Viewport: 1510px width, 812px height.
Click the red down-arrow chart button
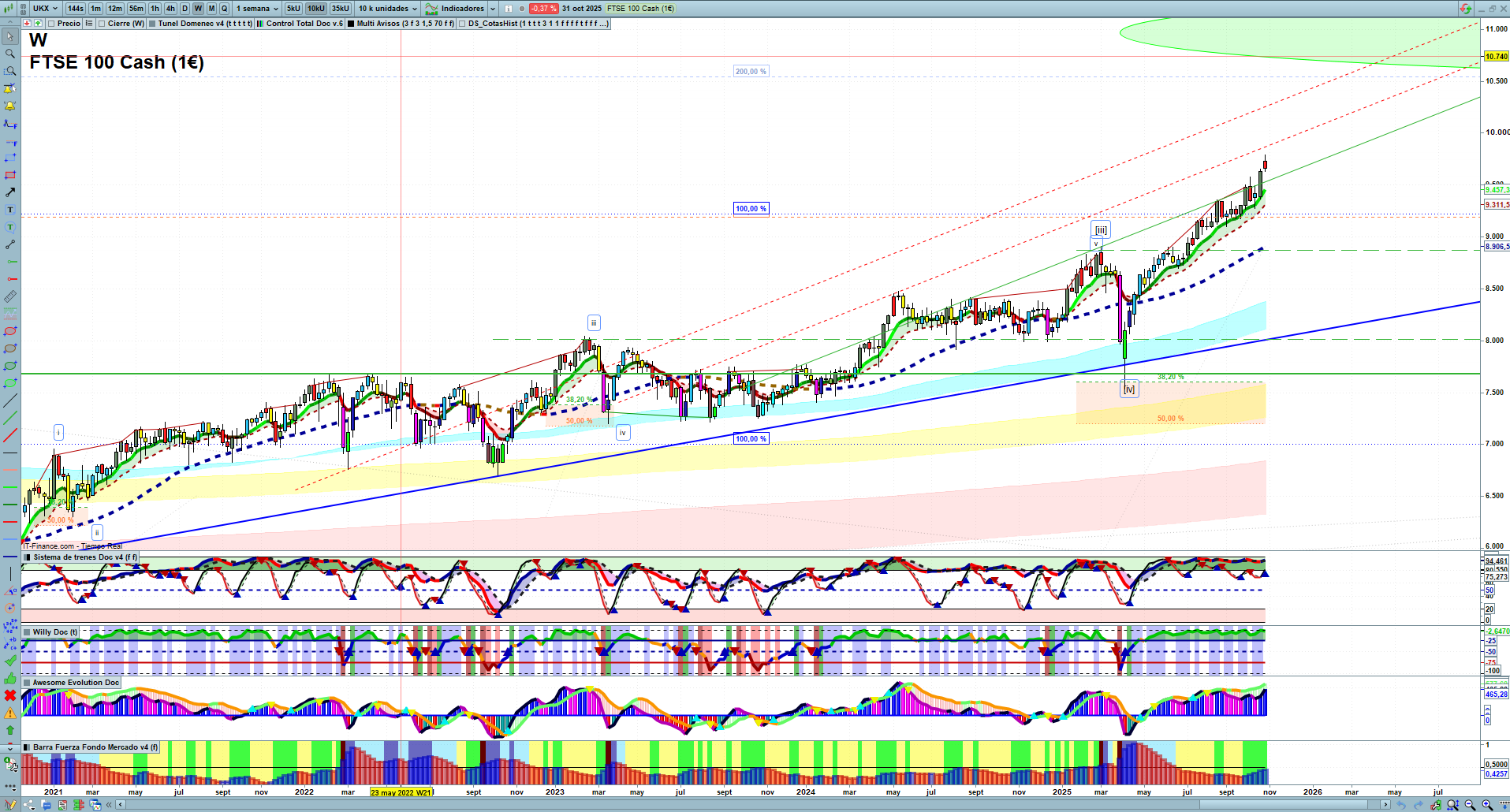coord(27,24)
